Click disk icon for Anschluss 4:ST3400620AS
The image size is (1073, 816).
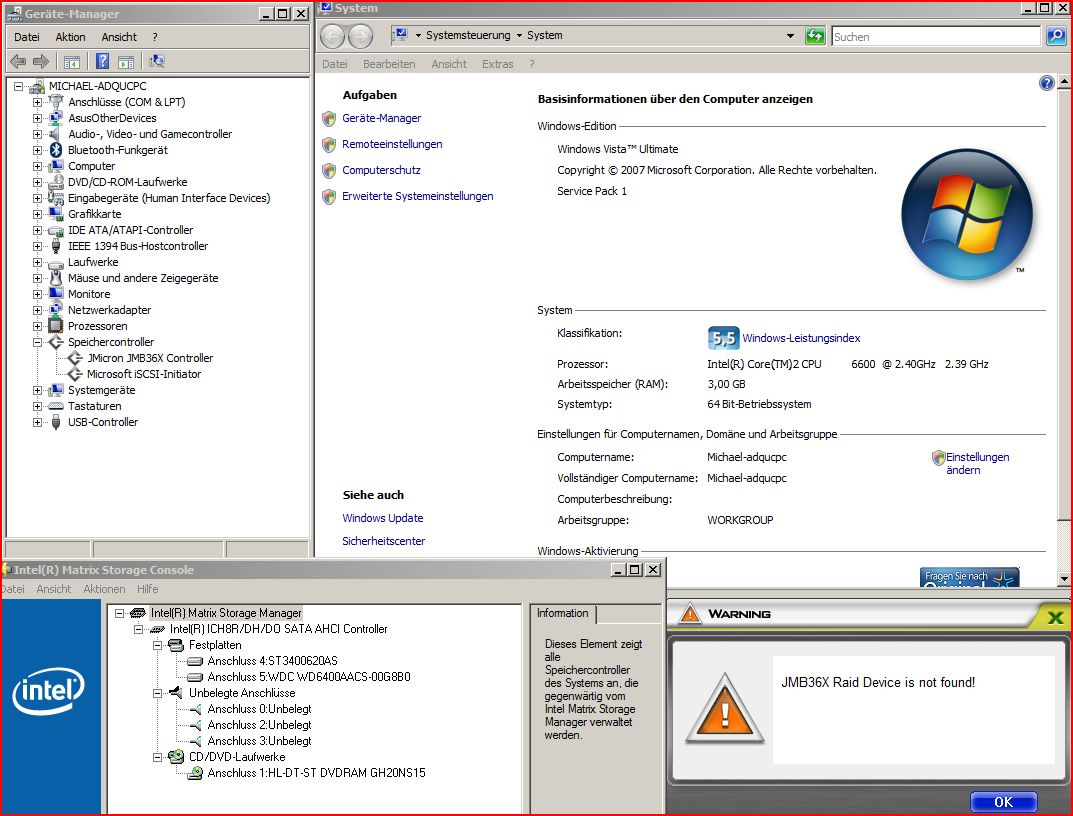195,661
